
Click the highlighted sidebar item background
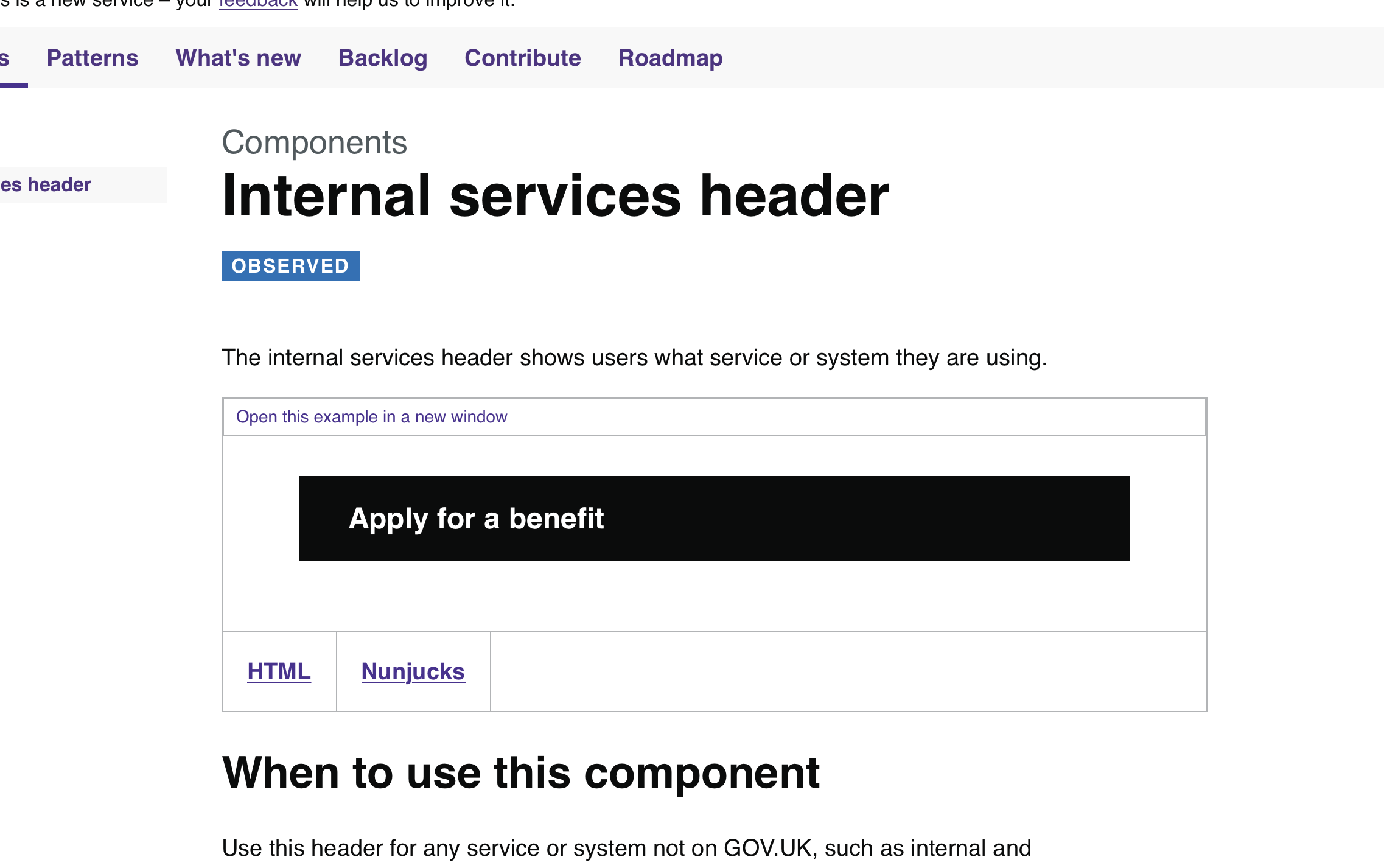coord(122,184)
